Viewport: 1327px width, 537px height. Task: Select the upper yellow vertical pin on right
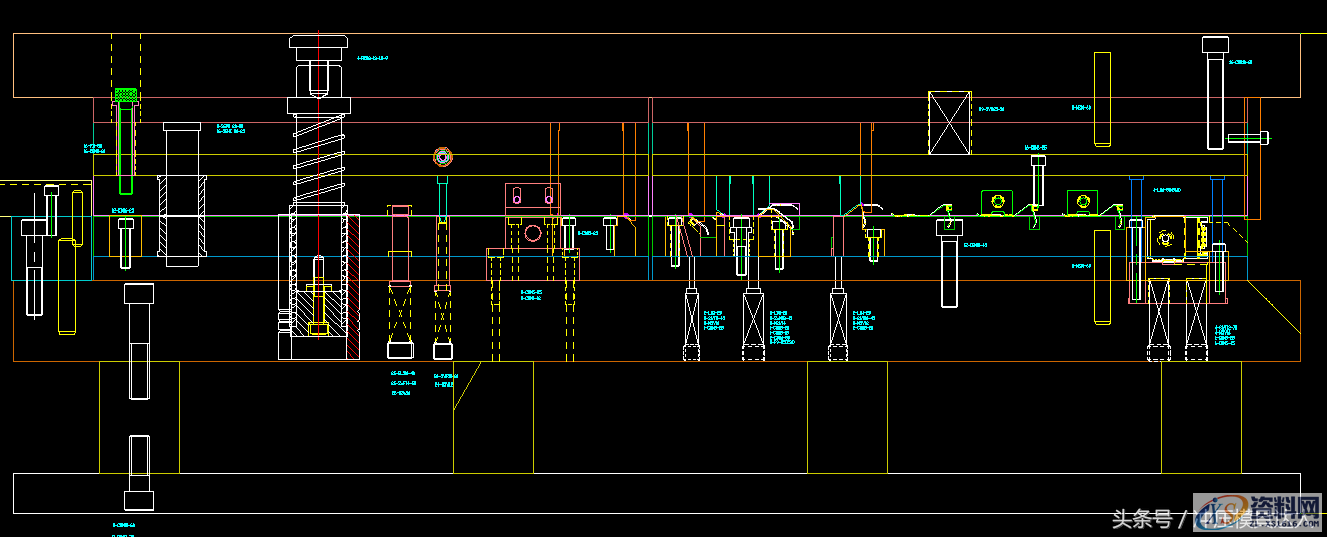coord(1102,99)
